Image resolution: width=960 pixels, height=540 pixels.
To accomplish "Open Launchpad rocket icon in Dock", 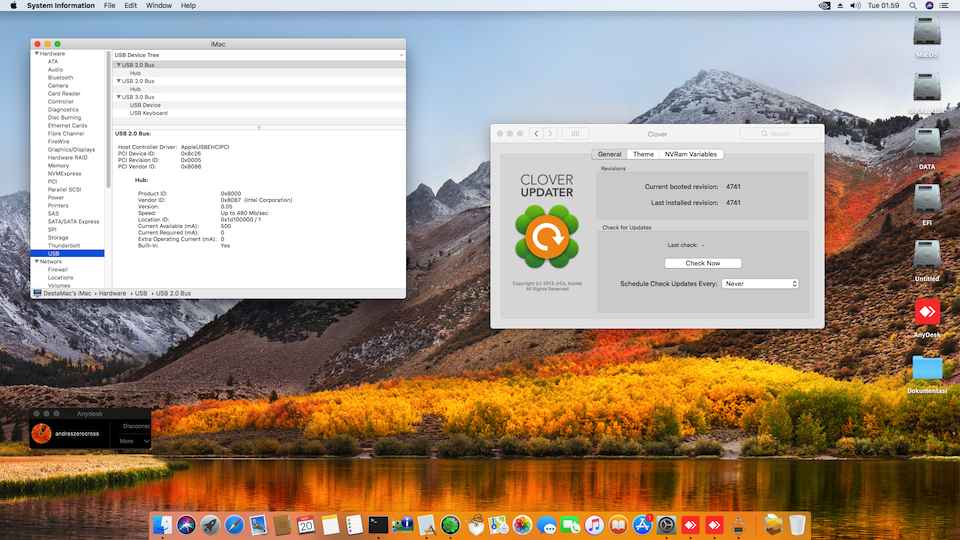I will [x=210, y=525].
